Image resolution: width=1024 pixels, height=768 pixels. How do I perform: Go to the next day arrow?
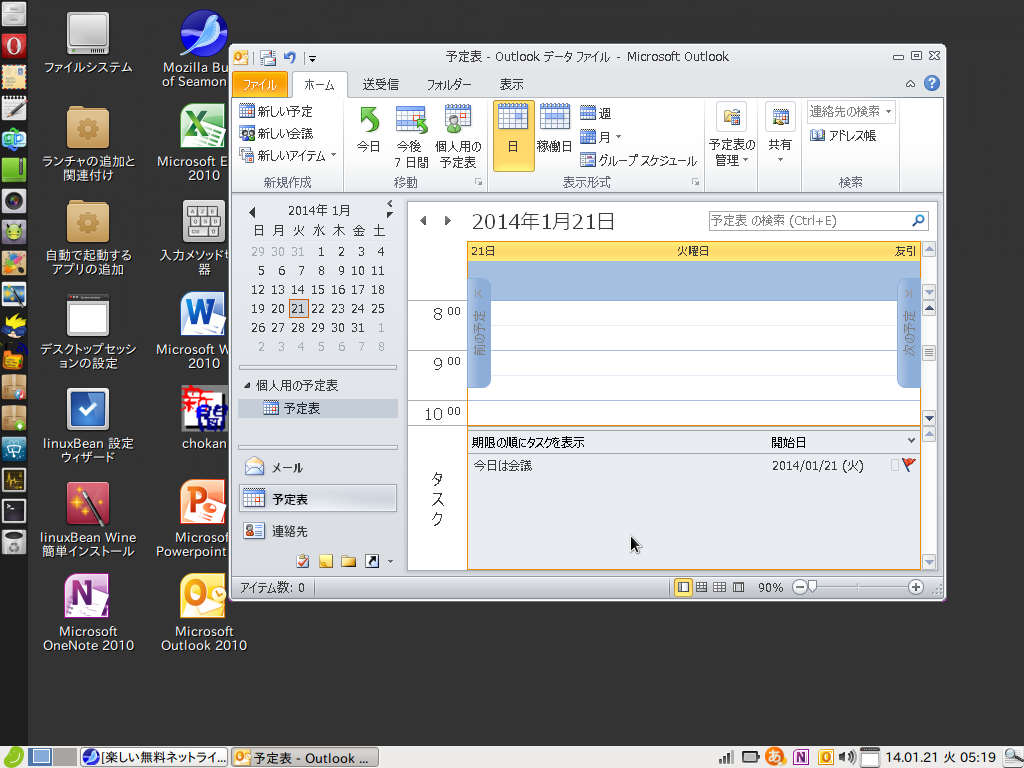447,221
